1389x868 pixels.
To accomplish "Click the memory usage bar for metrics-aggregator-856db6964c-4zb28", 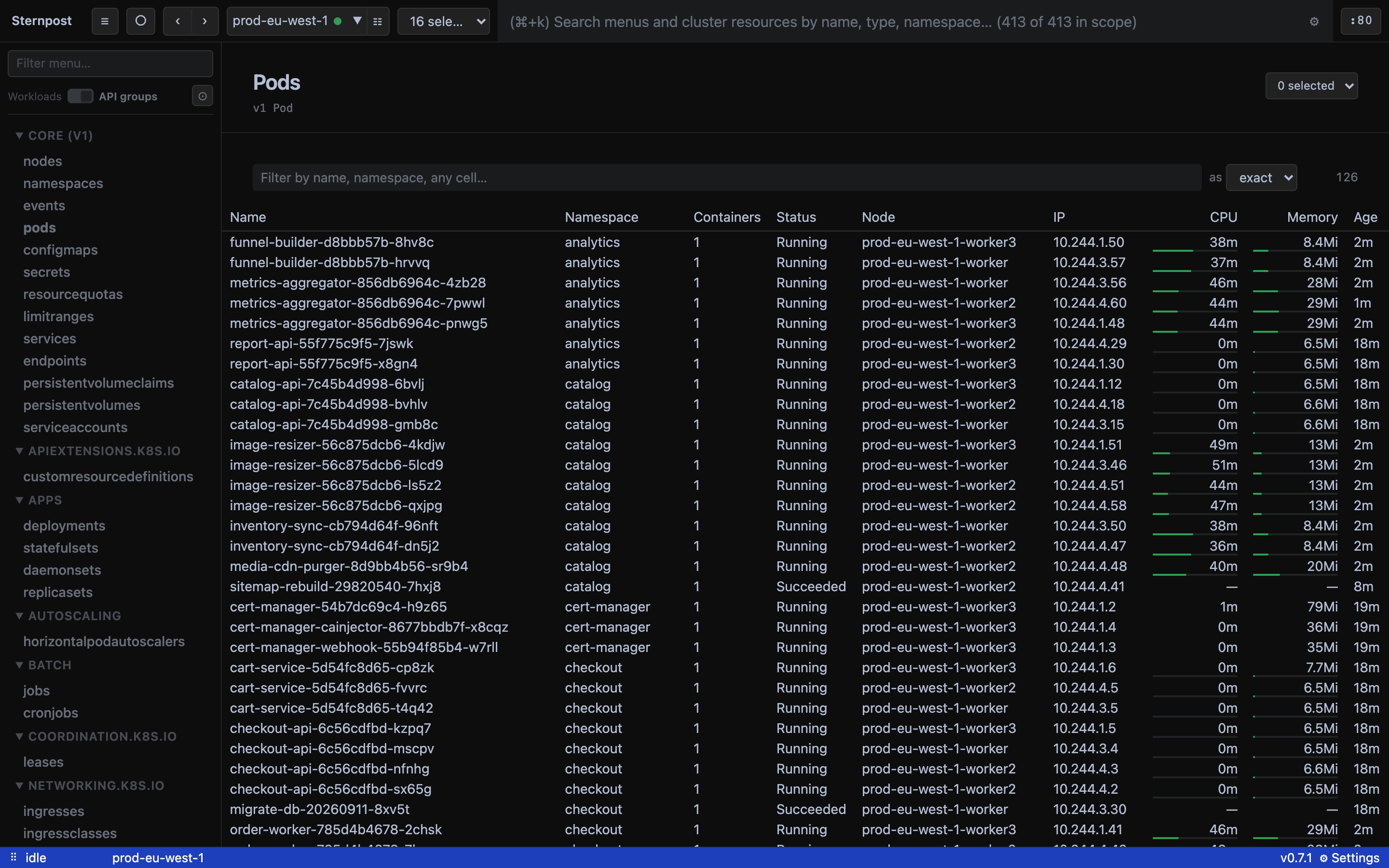I will [1295, 290].
